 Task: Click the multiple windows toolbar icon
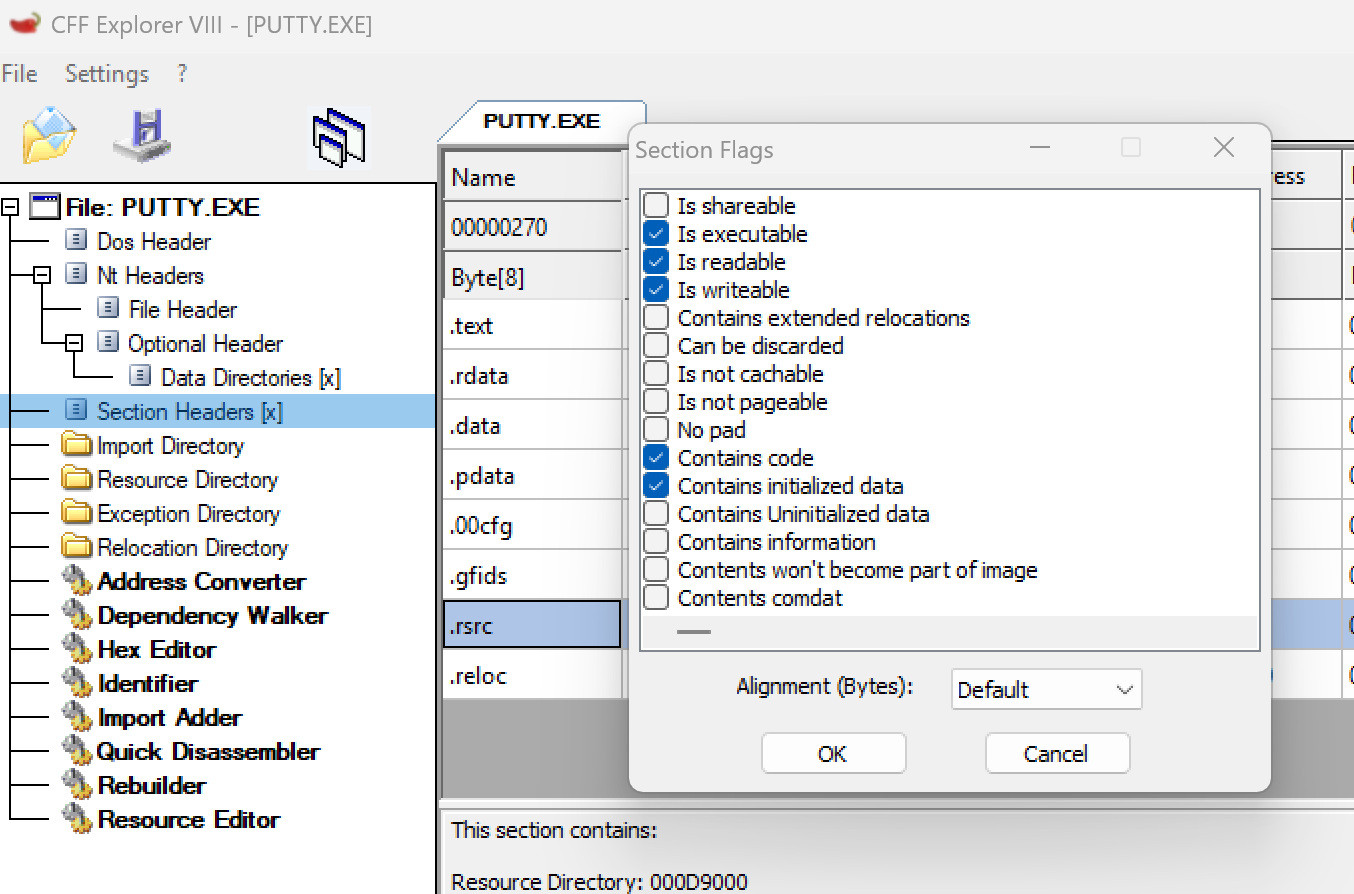pos(340,138)
